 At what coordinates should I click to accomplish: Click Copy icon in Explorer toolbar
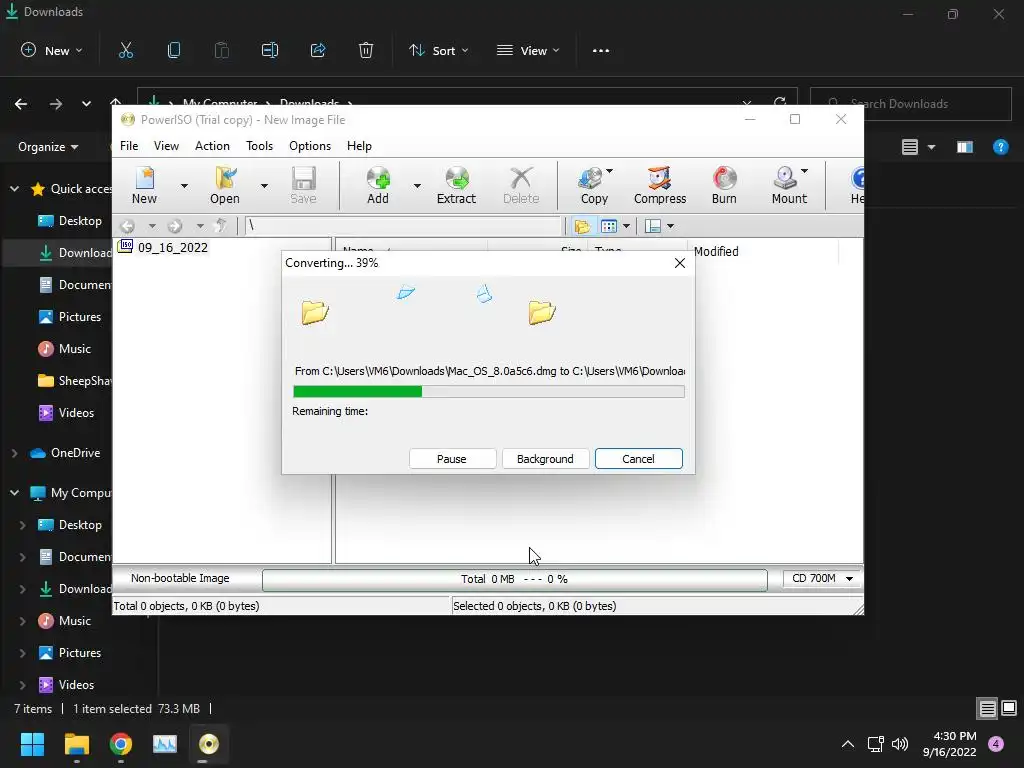(174, 50)
